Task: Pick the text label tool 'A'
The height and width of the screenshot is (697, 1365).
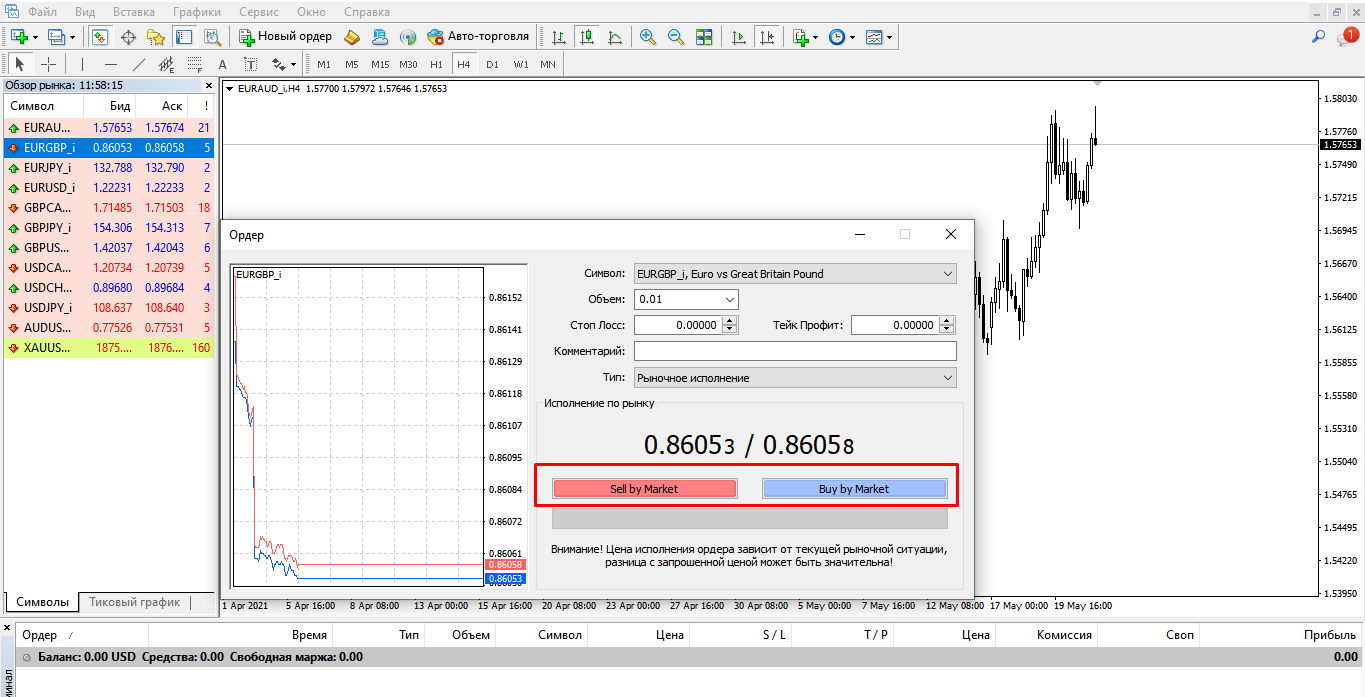Action: (x=222, y=64)
